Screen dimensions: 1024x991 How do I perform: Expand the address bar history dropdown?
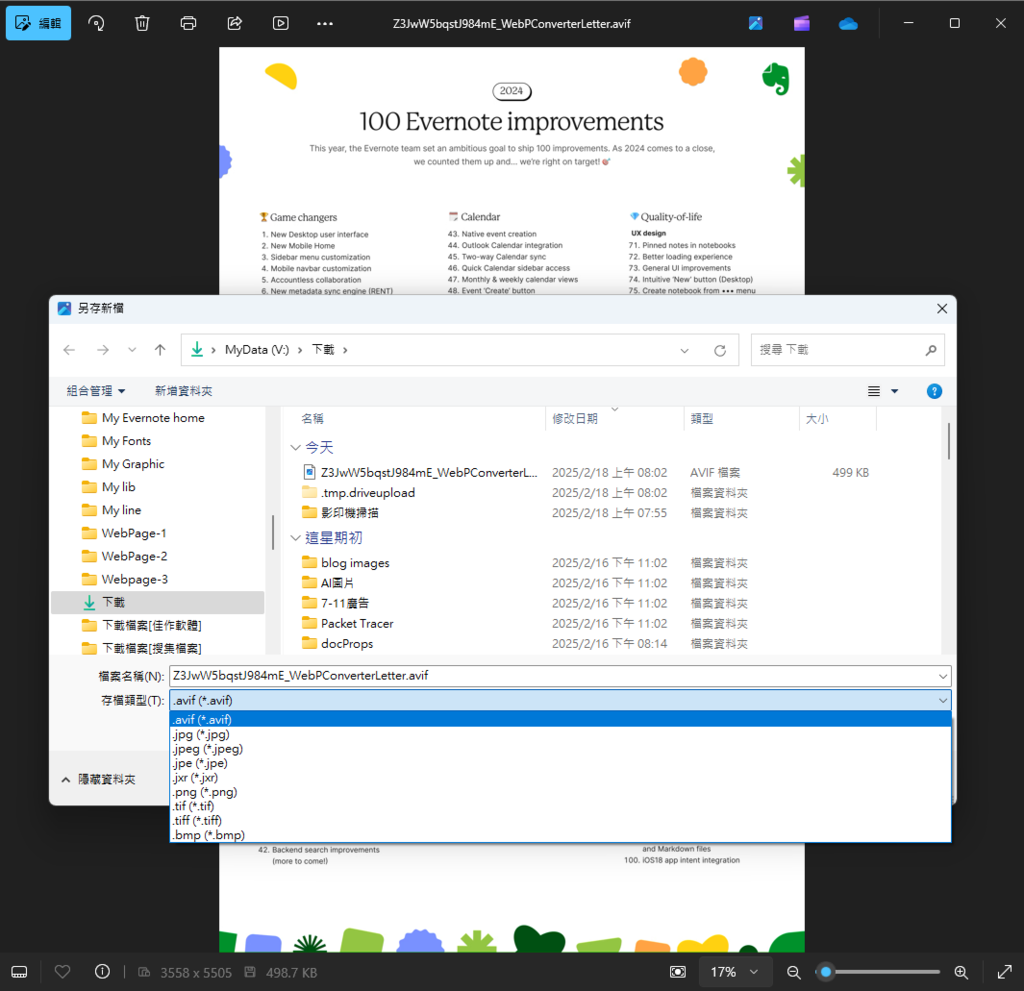click(684, 351)
